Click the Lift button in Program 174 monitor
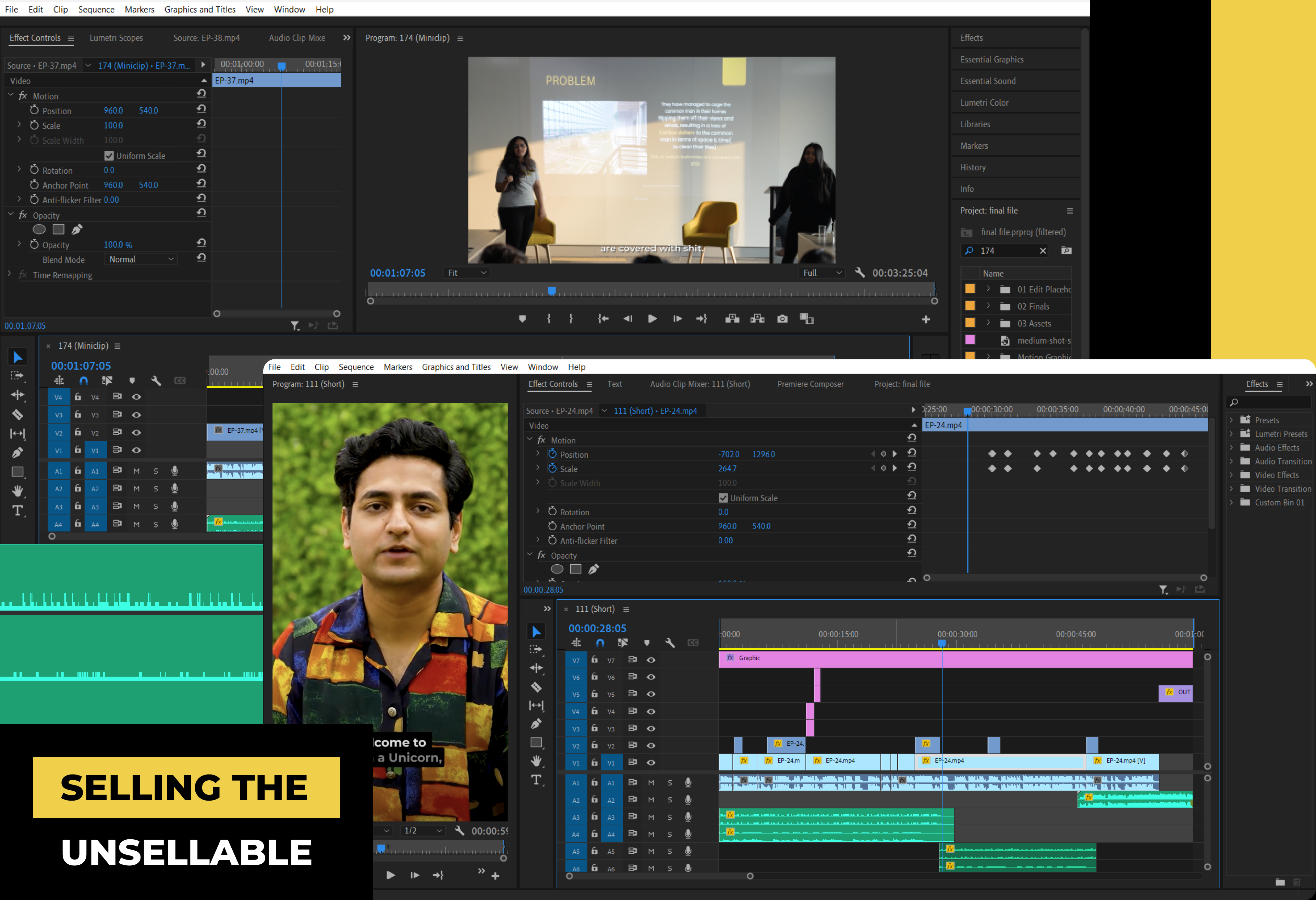Image resolution: width=1316 pixels, height=900 pixels. (x=732, y=319)
